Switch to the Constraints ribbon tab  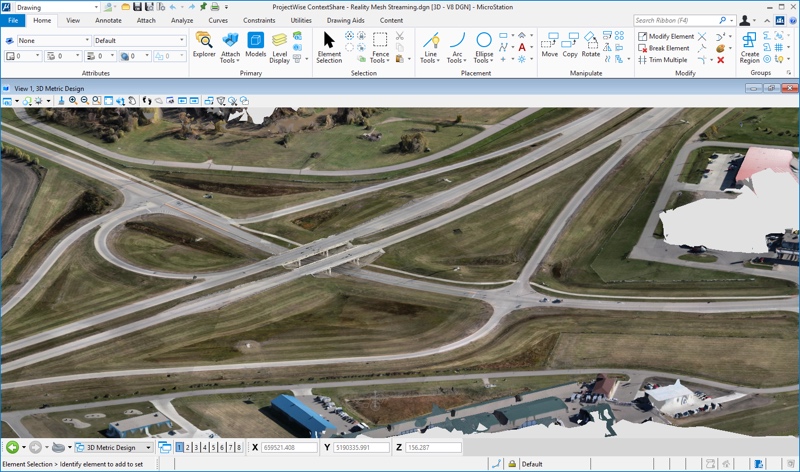tap(259, 20)
